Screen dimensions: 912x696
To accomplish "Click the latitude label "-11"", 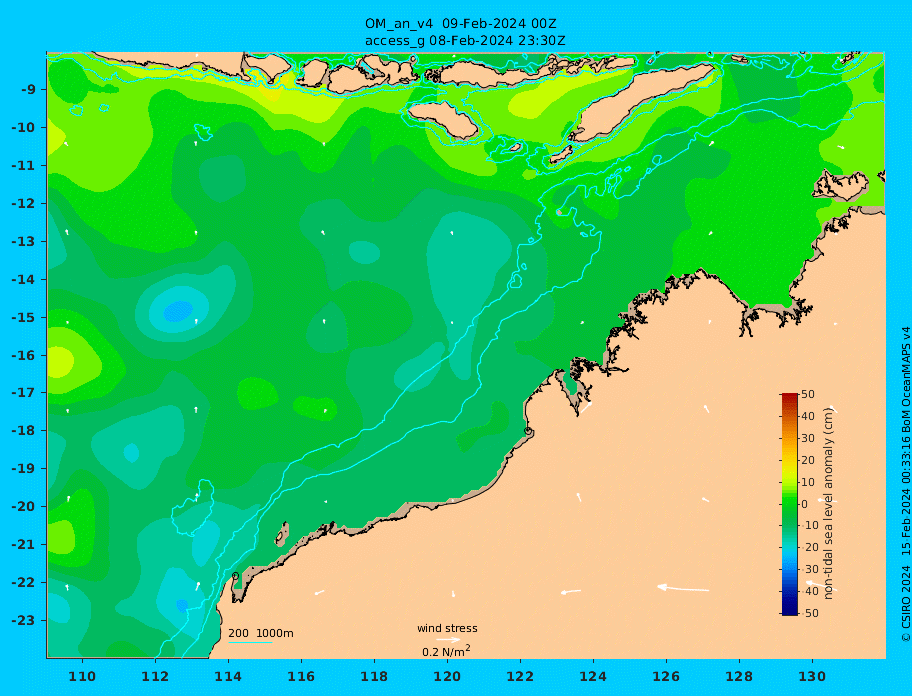I will 23,166.
